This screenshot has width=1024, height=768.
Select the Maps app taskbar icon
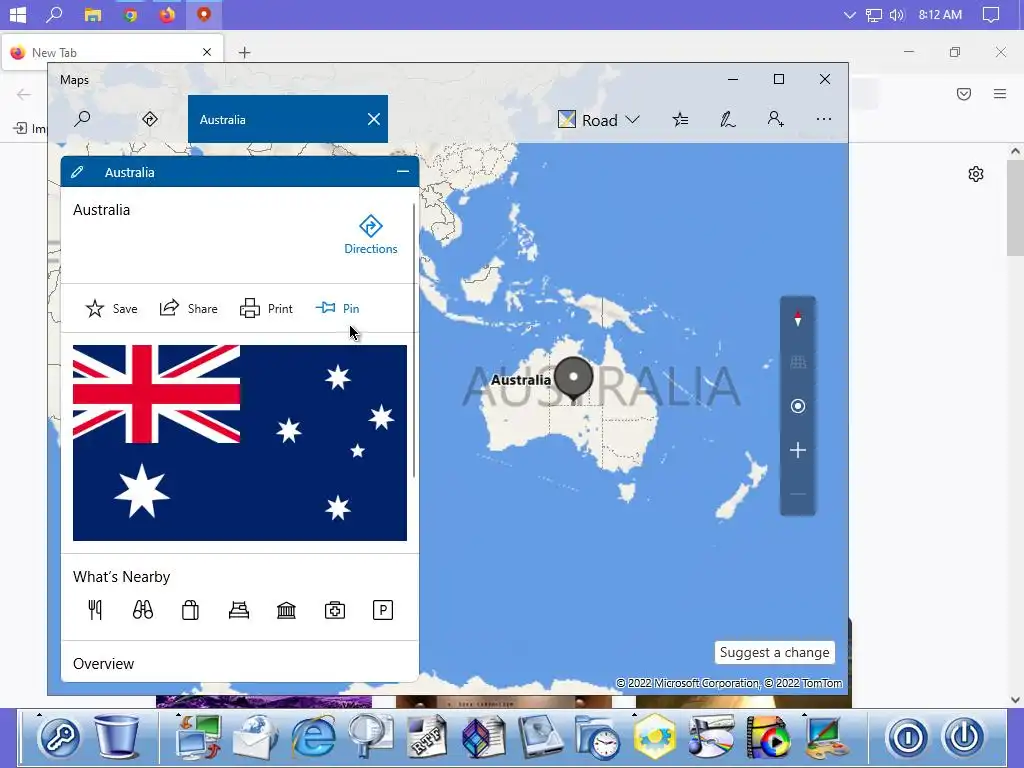pyautogui.click(x=204, y=14)
